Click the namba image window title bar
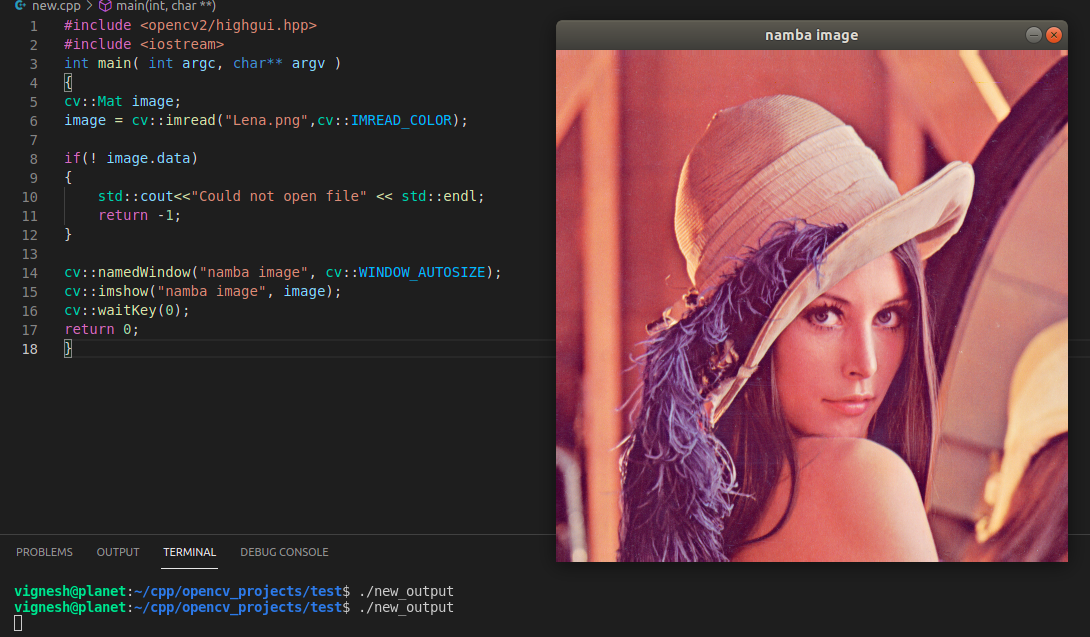 [x=811, y=35]
